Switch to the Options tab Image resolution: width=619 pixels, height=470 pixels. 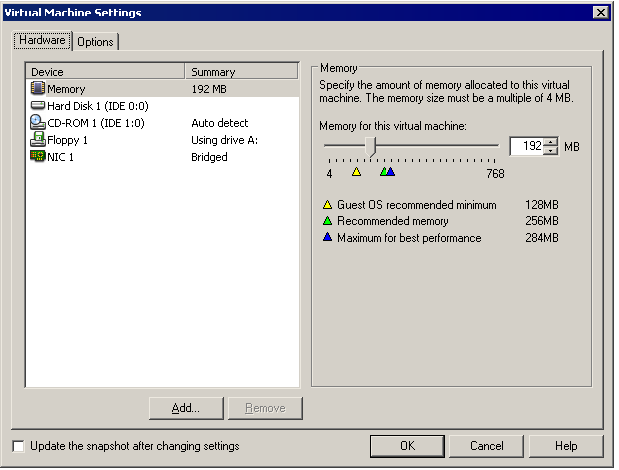(x=96, y=41)
